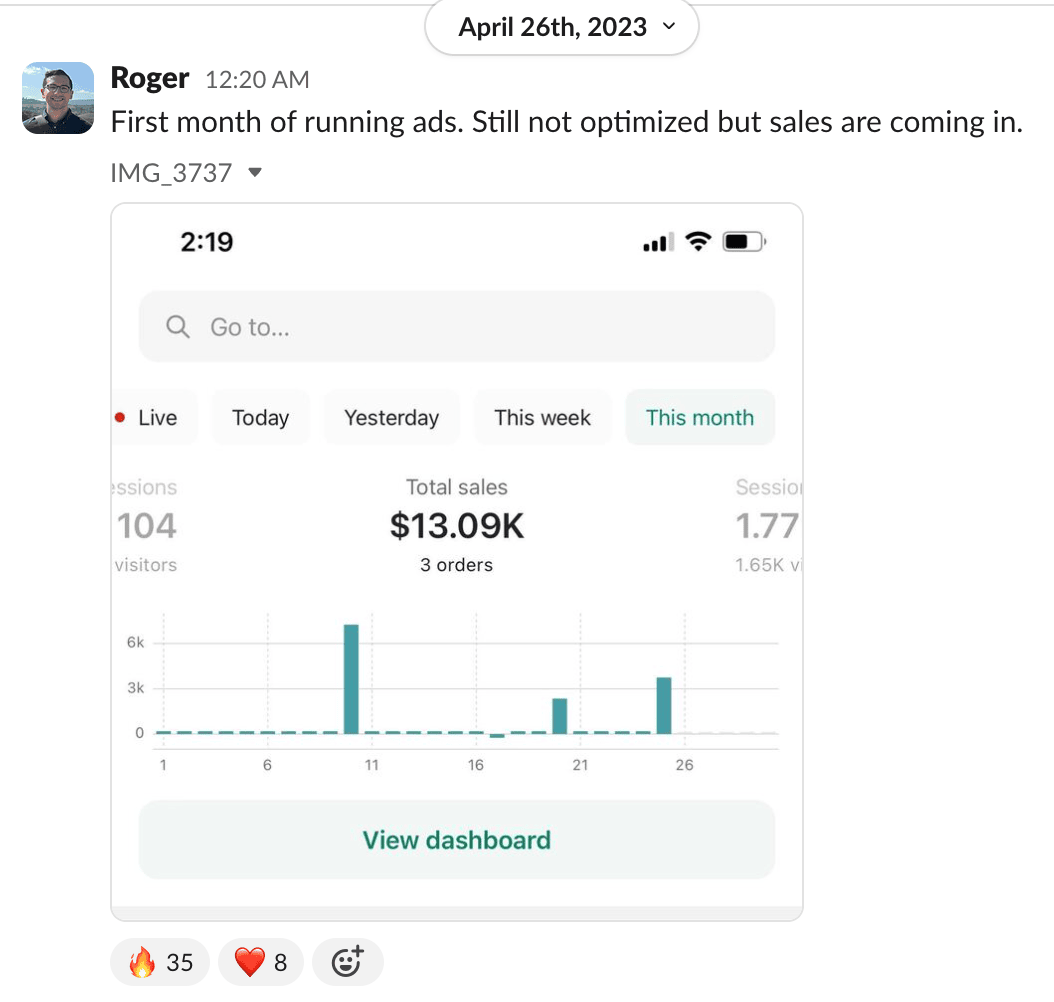
Task: Add the fire emoji reaction
Action: 160,963
